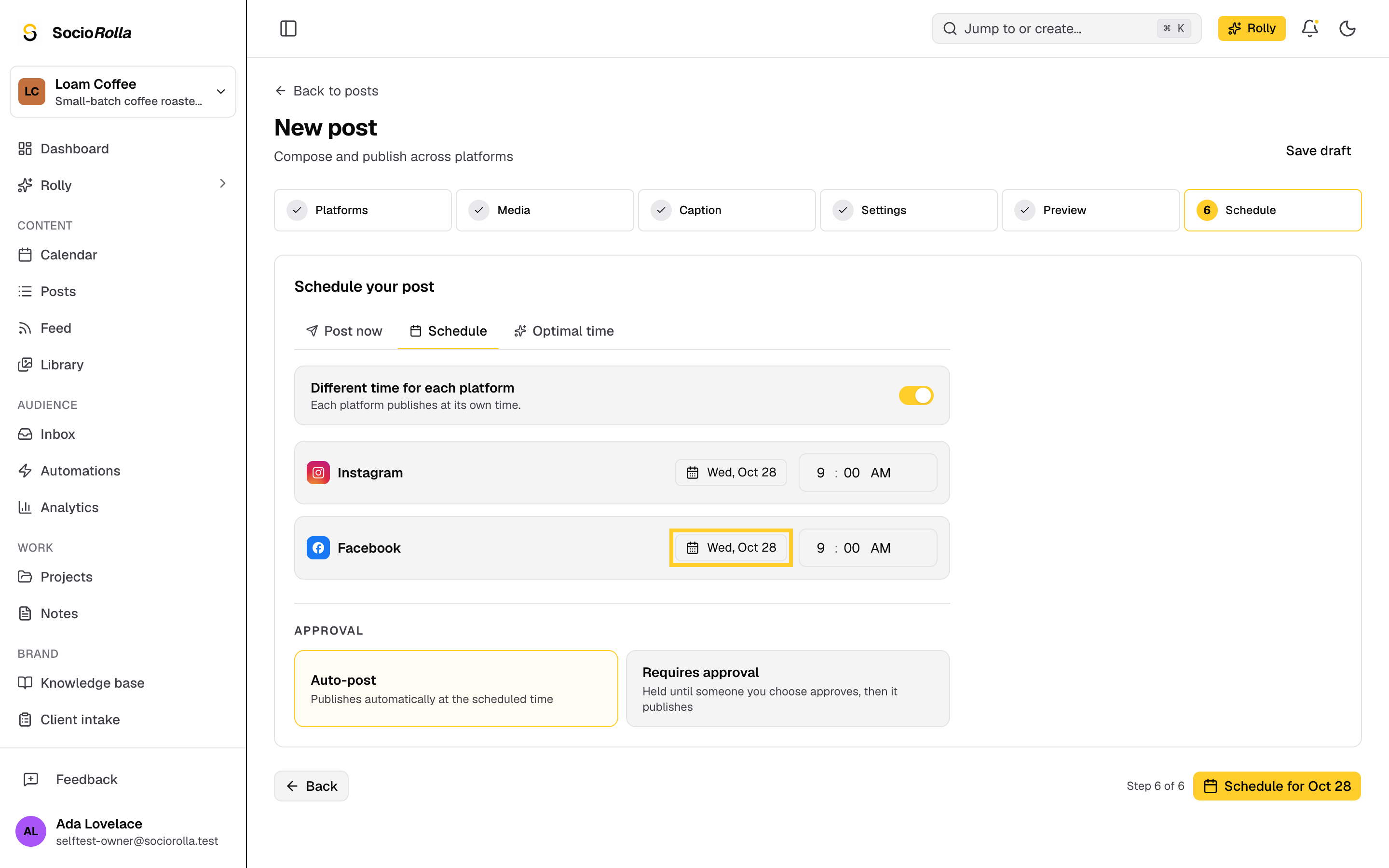Switch to the Optimal time tab
The width and height of the screenshot is (1389, 868).
pos(564,331)
